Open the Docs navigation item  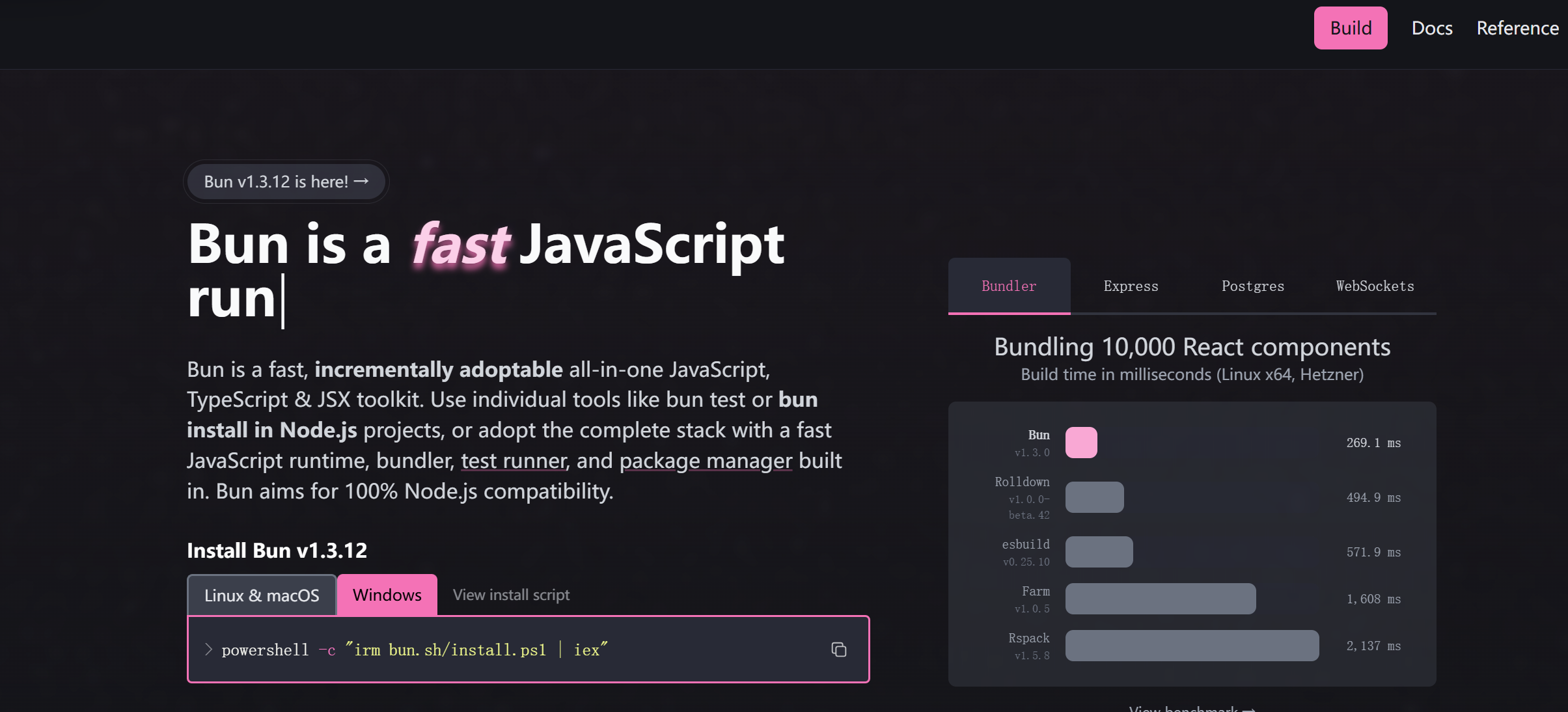tap(1431, 28)
